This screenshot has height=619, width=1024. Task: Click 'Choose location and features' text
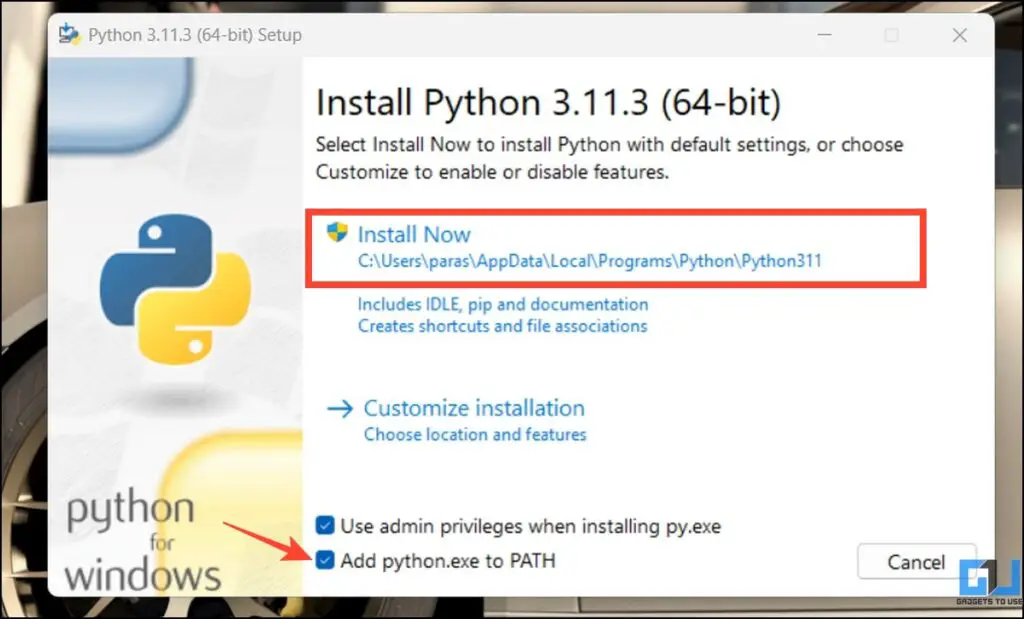point(475,434)
